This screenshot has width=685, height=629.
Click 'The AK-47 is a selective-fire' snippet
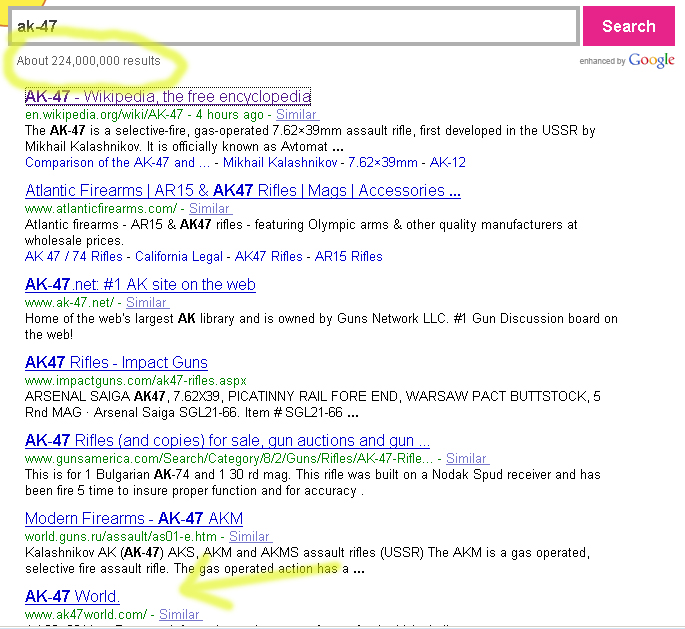tap(310, 138)
